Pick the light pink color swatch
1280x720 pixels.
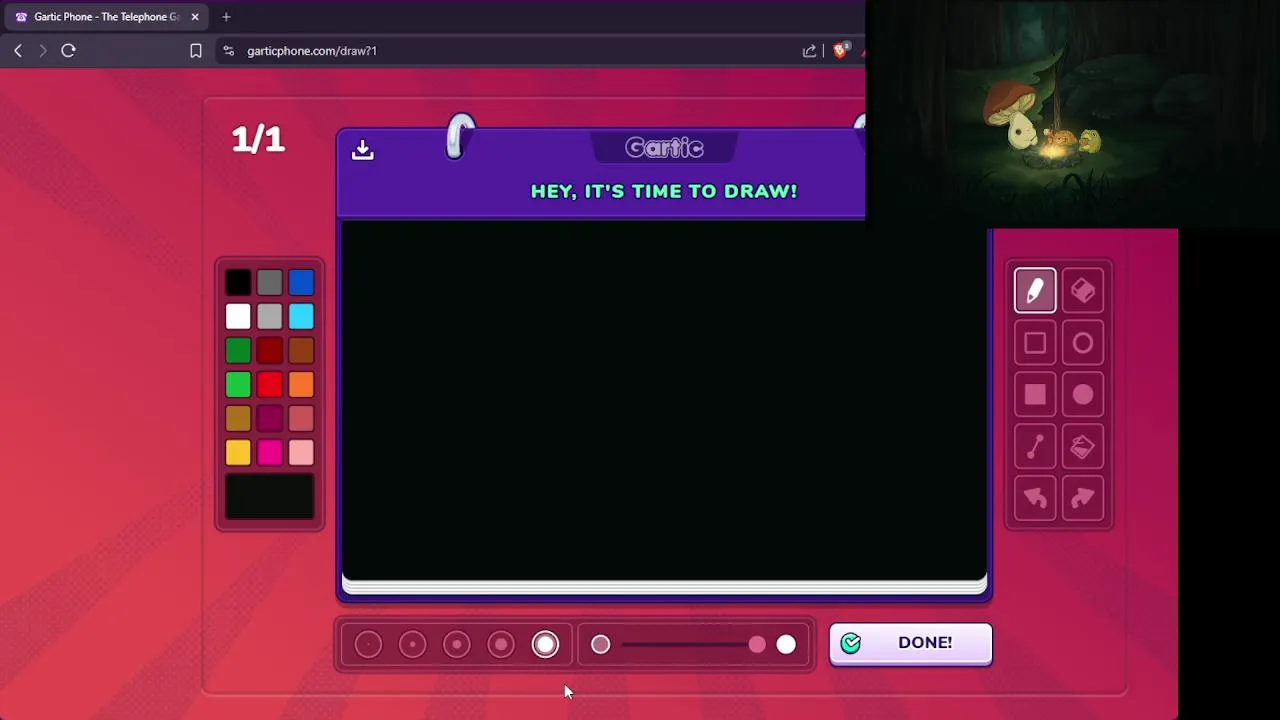(x=301, y=453)
